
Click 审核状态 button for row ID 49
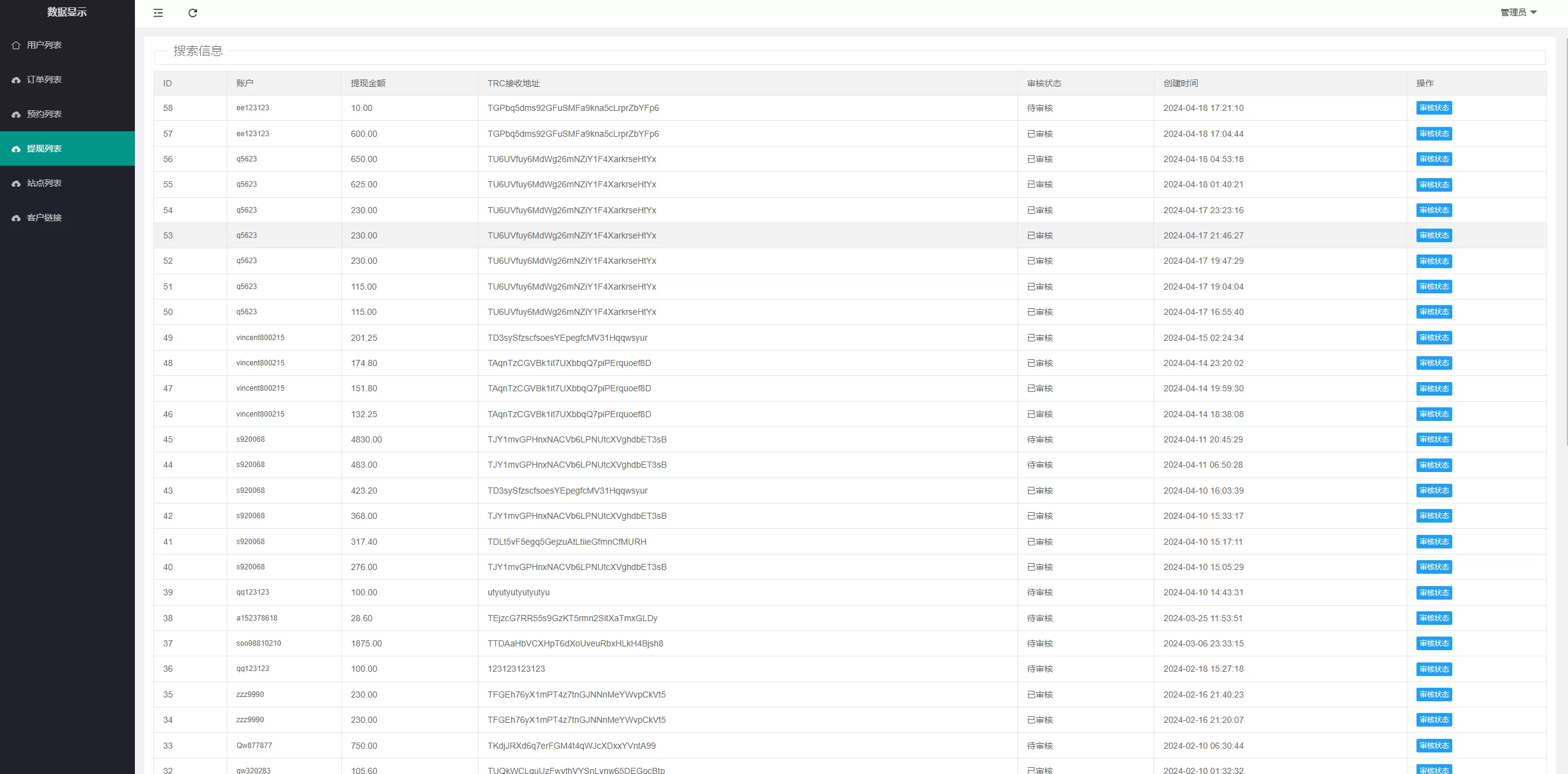(x=1434, y=338)
